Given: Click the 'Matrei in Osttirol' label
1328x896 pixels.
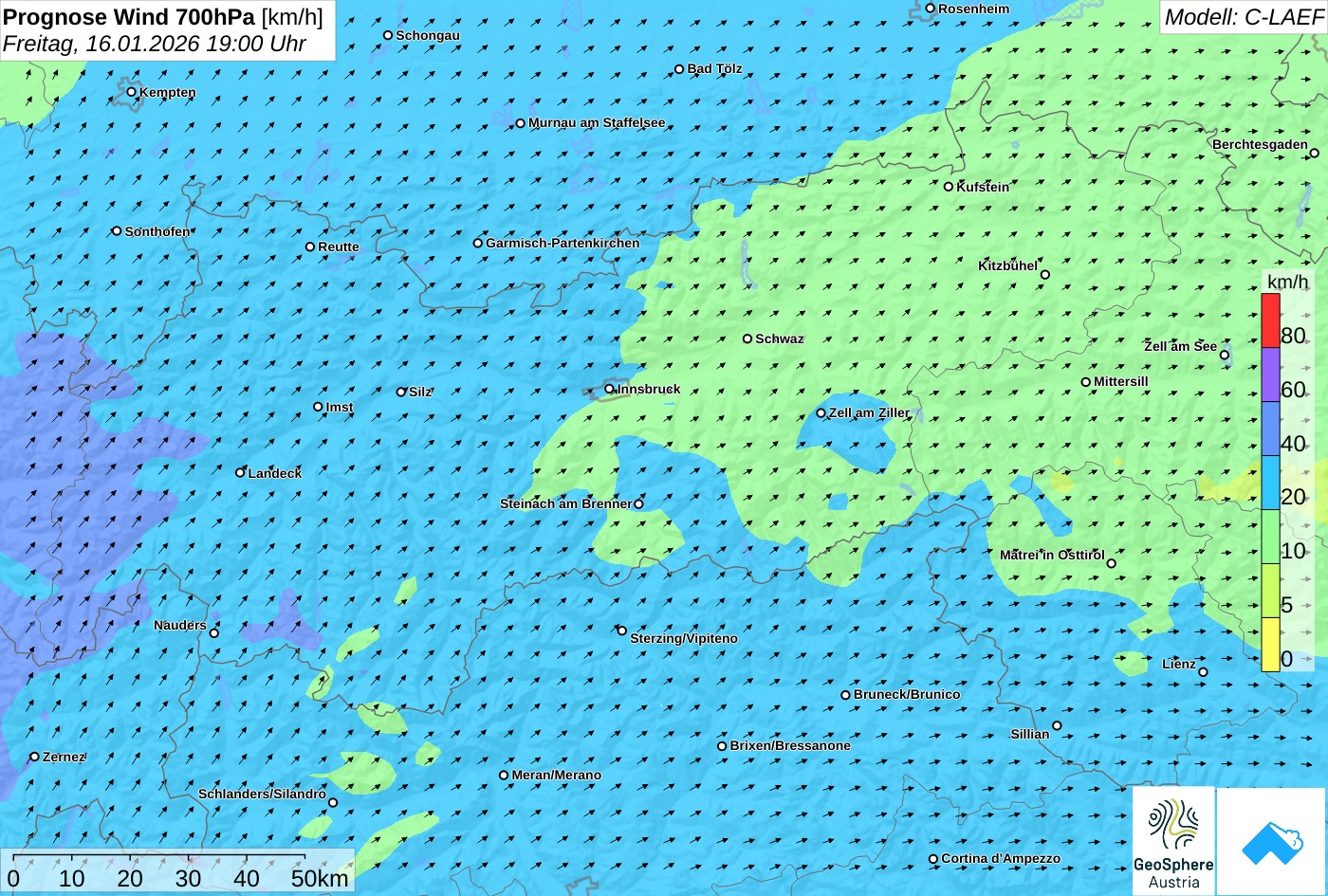Looking at the screenshot, I should click(x=1052, y=555).
